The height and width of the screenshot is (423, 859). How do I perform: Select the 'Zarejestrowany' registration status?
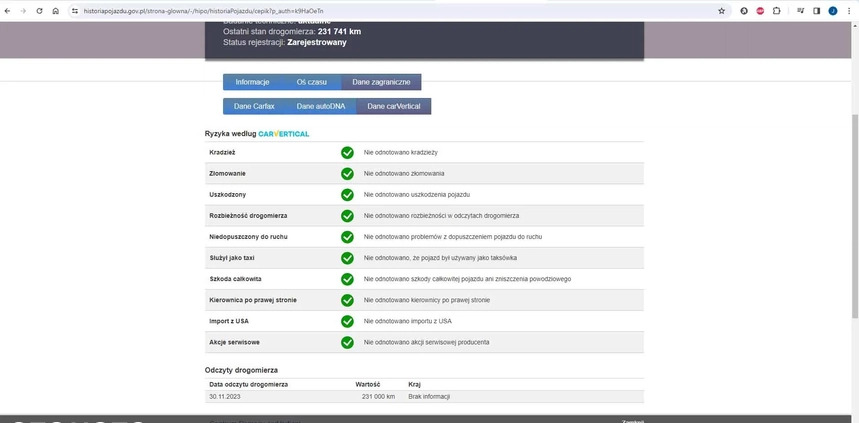click(317, 42)
